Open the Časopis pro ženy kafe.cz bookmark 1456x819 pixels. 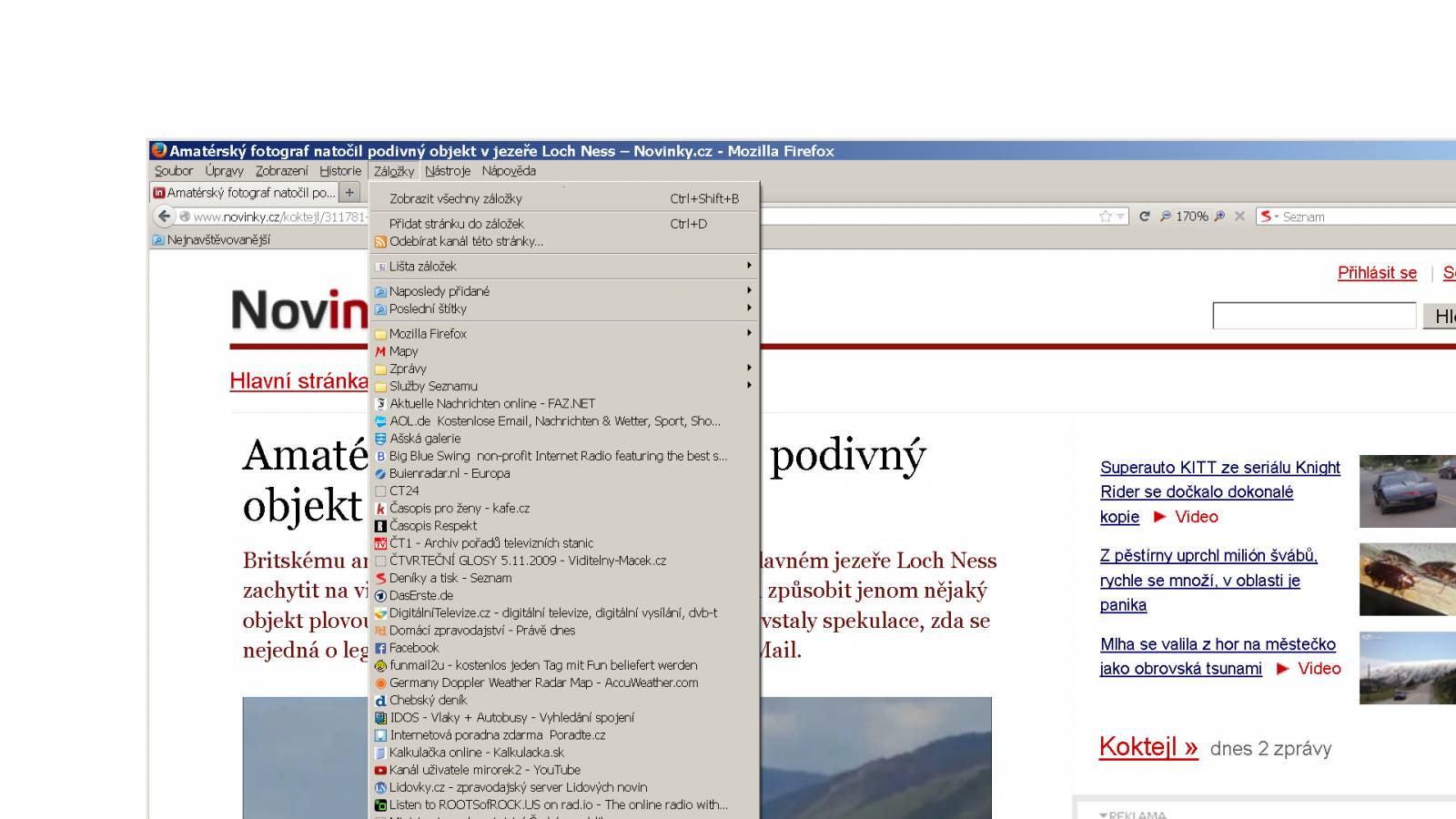tap(564, 508)
